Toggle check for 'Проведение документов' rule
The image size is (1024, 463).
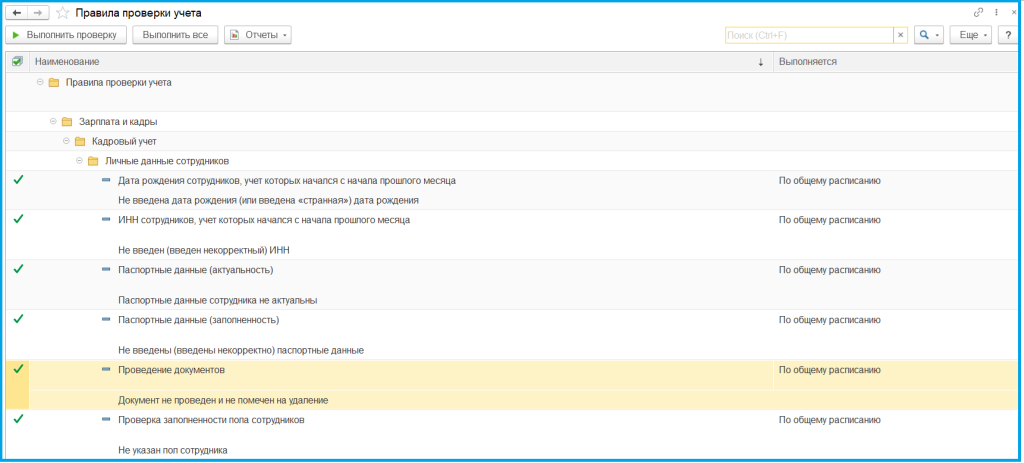(18, 369)
